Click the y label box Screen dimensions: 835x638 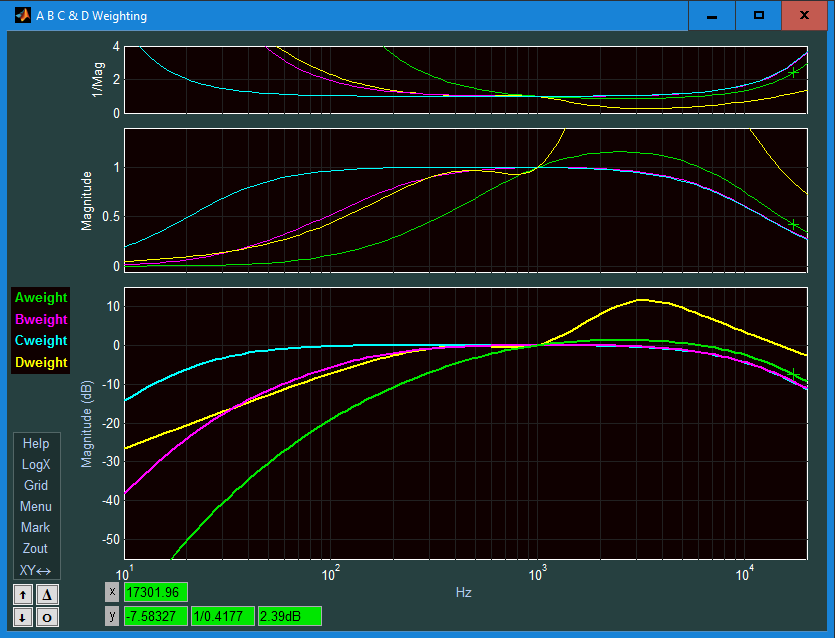click(x=112, y=616)
